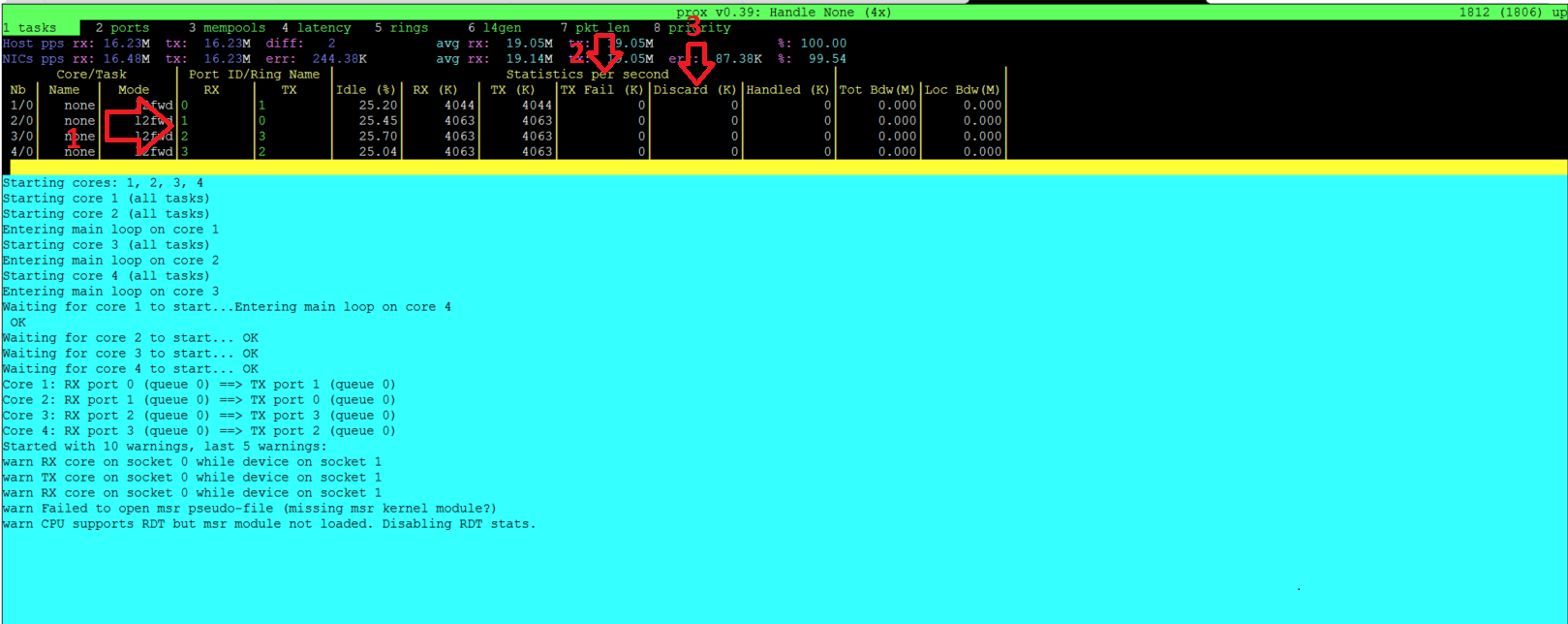The height and width of the screenshot is (624, 1568).
Task: Click the 'Discard (K)' column header
Action: click(694, 90)
